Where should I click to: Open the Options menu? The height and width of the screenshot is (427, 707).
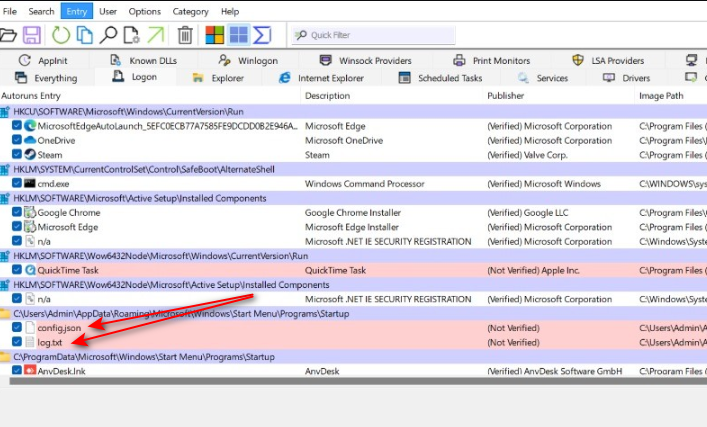click(x=145, y=11)
